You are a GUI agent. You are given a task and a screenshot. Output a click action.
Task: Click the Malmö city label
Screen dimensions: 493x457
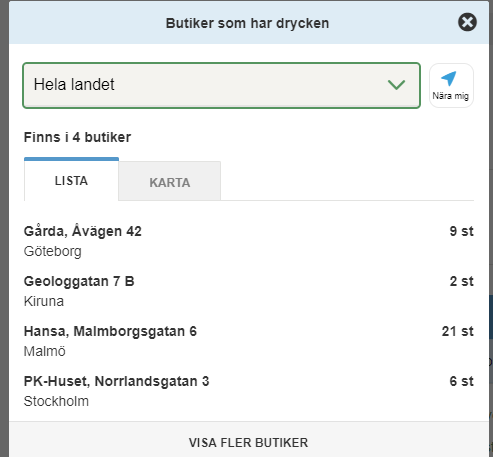[45, 351]
